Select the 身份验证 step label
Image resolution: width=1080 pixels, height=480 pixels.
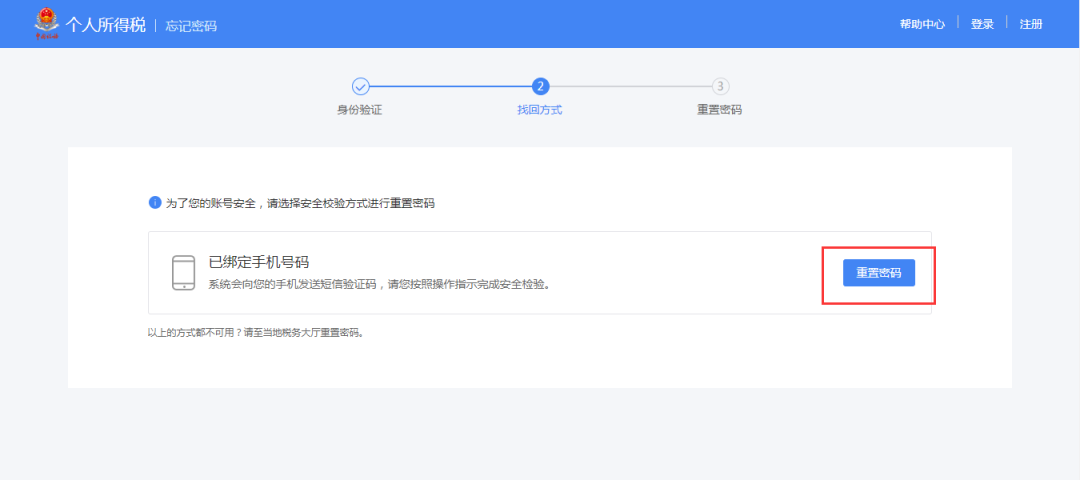point(360,110)
